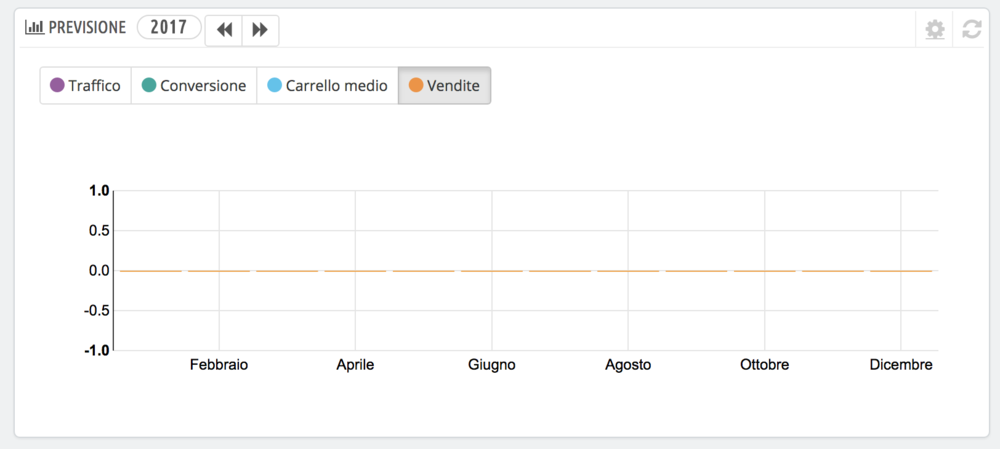Click the refresh arrows icon

972,30
